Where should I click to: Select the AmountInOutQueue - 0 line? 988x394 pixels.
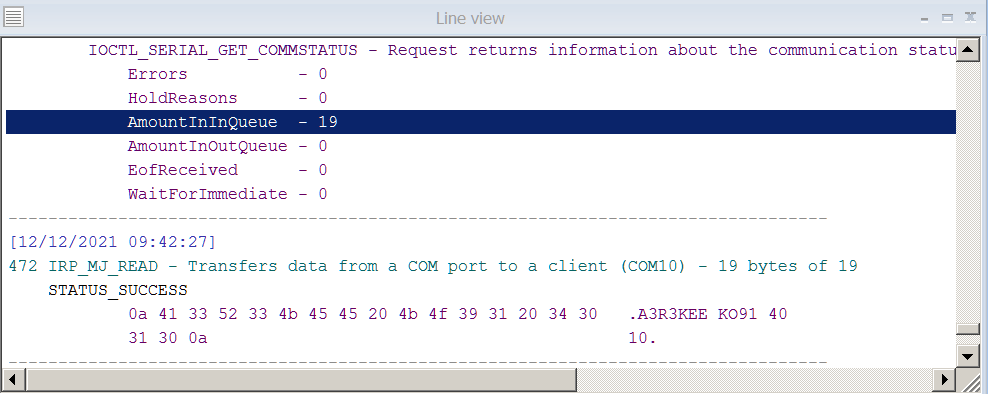pyautogui.click(x=227, y=146)
